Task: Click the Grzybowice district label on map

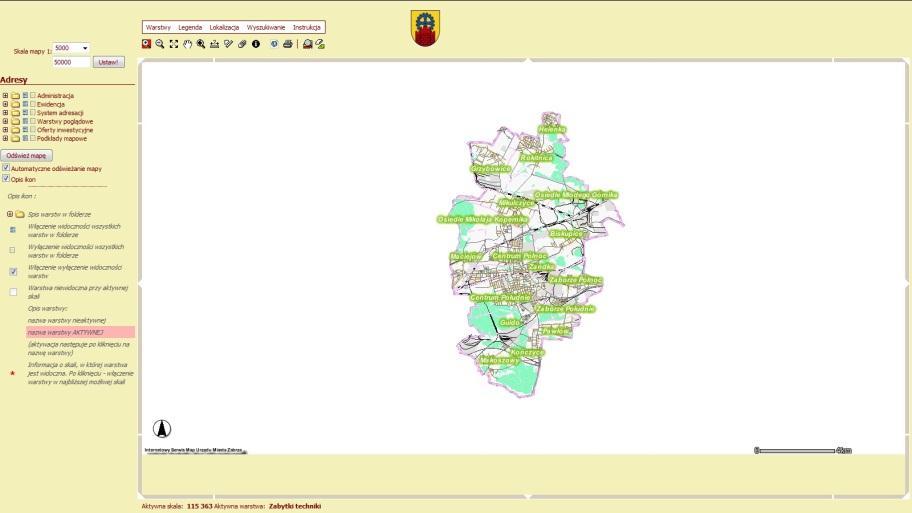Action: 490,169
